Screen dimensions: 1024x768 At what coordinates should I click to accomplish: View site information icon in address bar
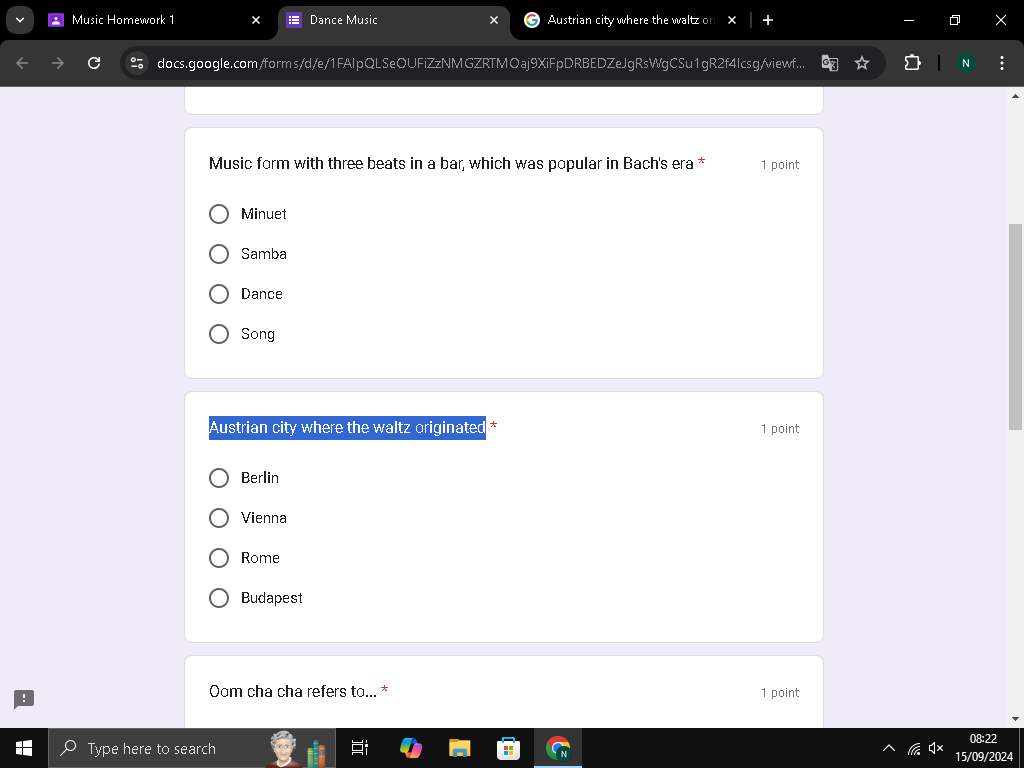point(136,63)
